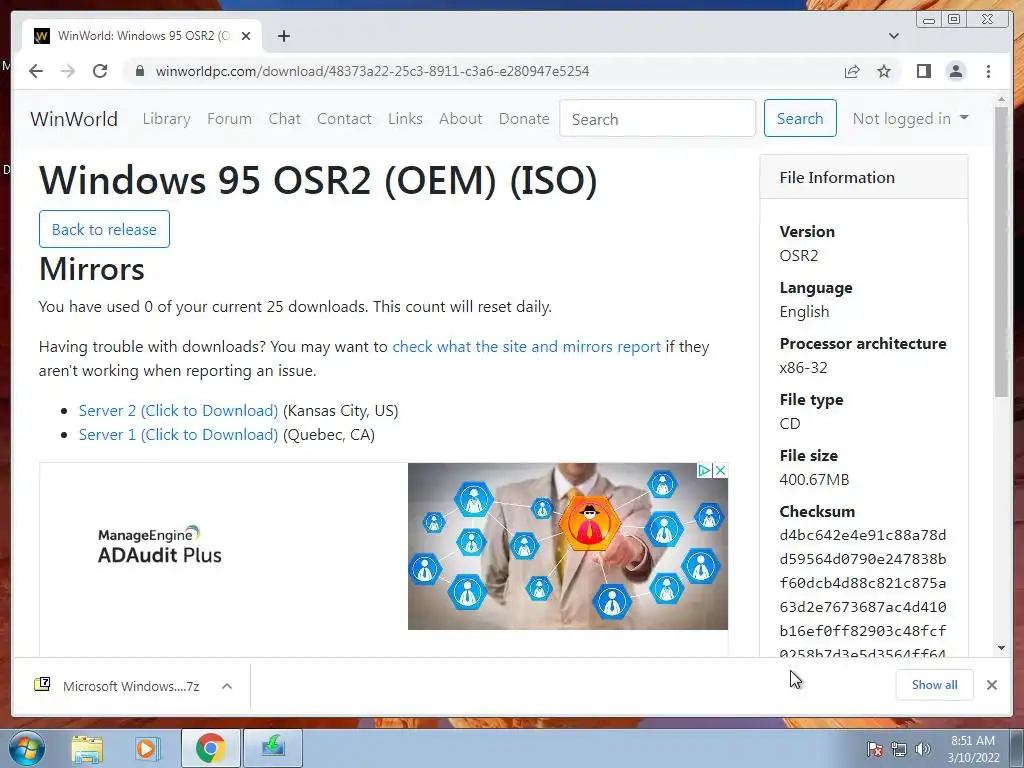
Task: Click the address bar URL
Action: 372,71
